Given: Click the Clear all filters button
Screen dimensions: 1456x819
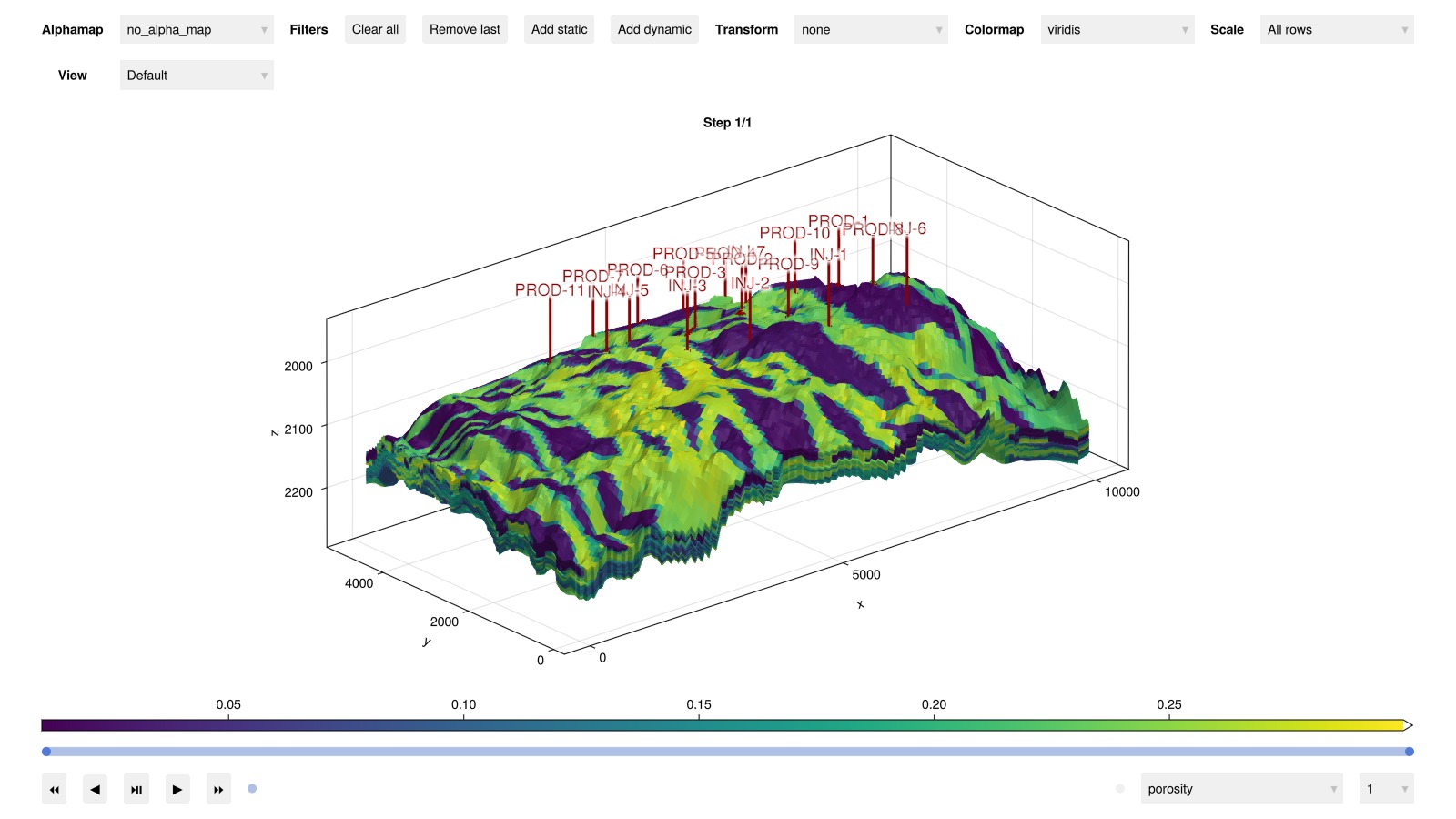Looking at the screenshot, I should tap(375, 30).
